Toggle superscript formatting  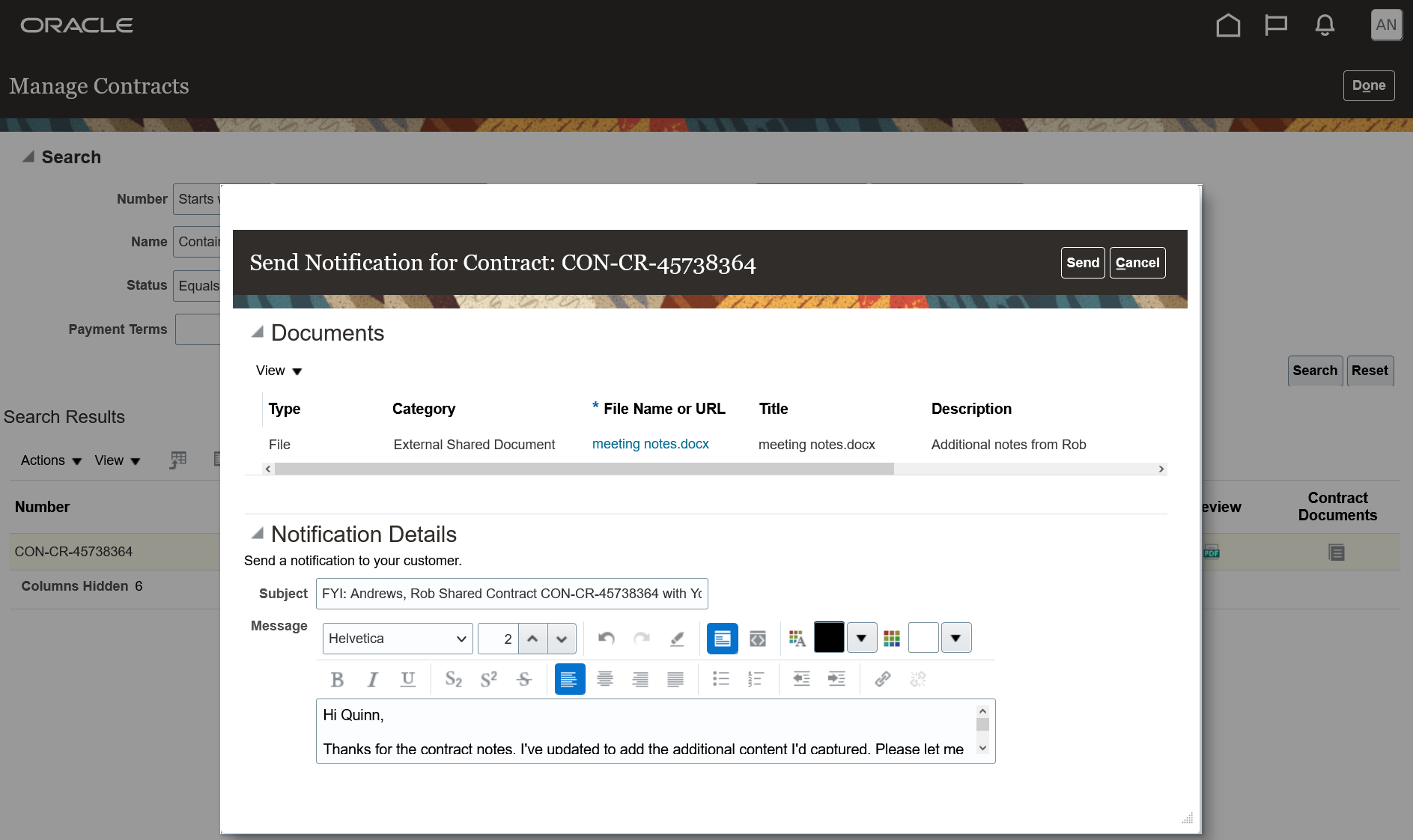click(x=488, y=679)
